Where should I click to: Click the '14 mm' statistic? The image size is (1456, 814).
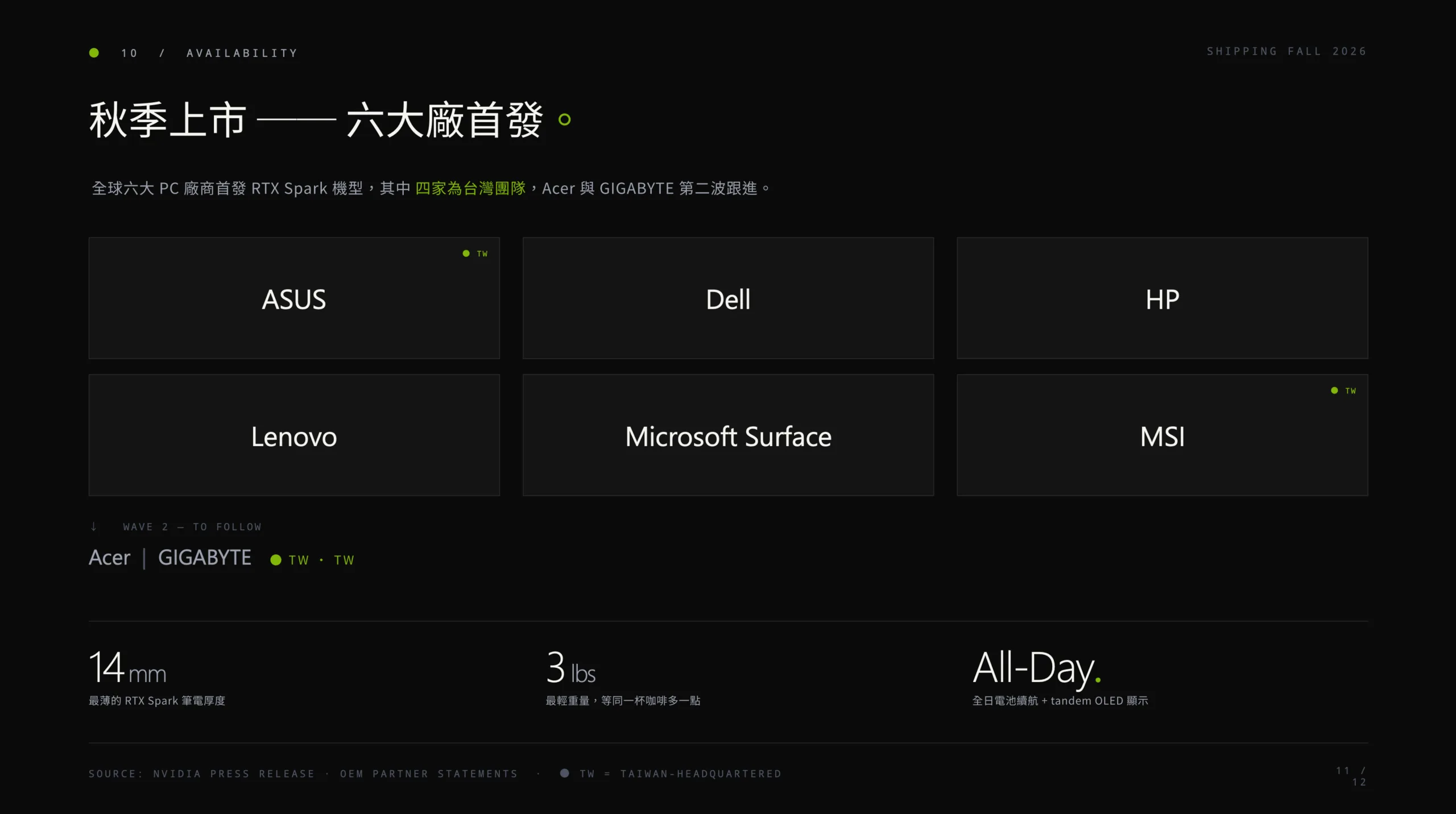pyautogui.click(x=128, y=668)
